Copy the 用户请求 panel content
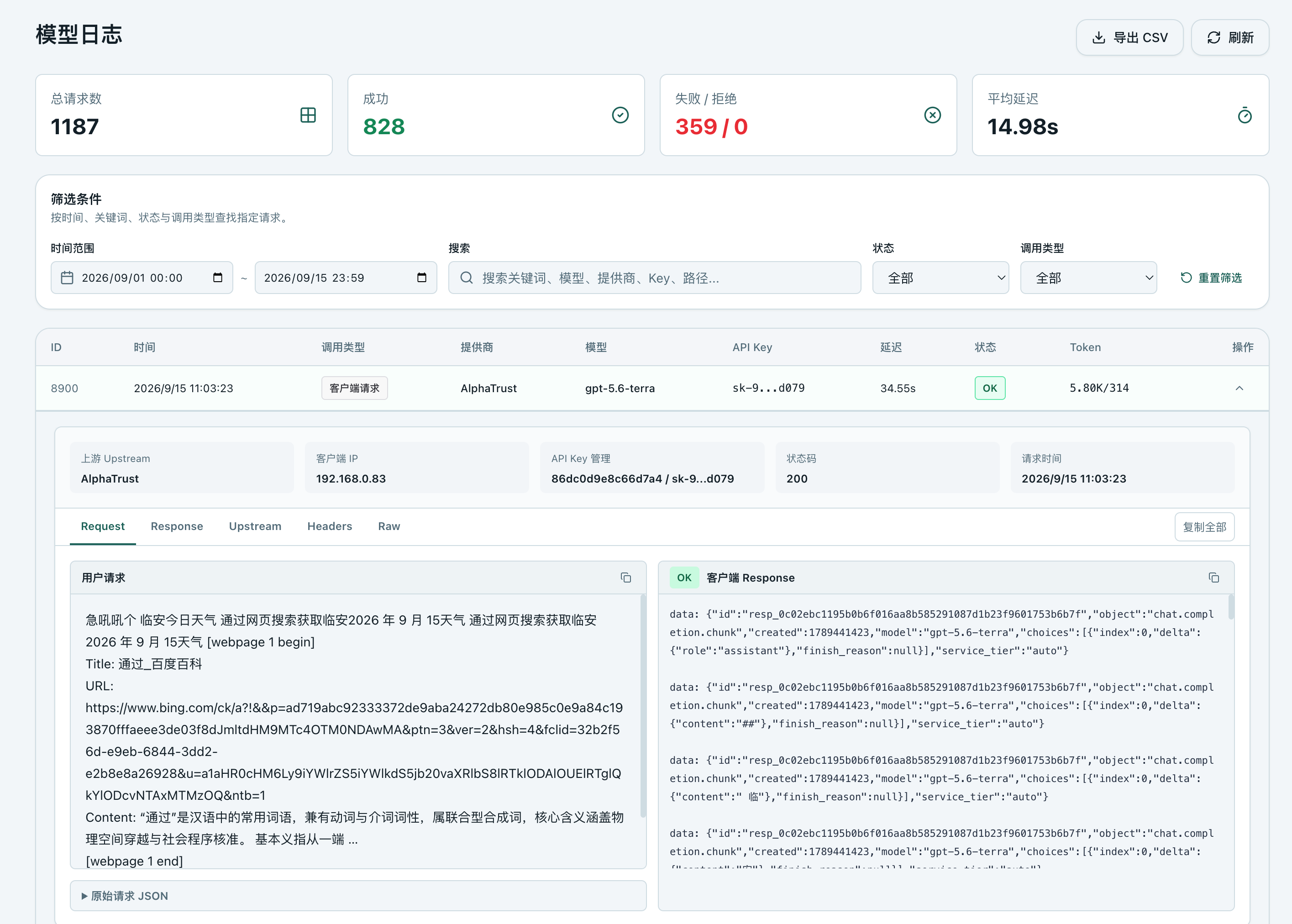1292x924 pixels. (626, 577)
